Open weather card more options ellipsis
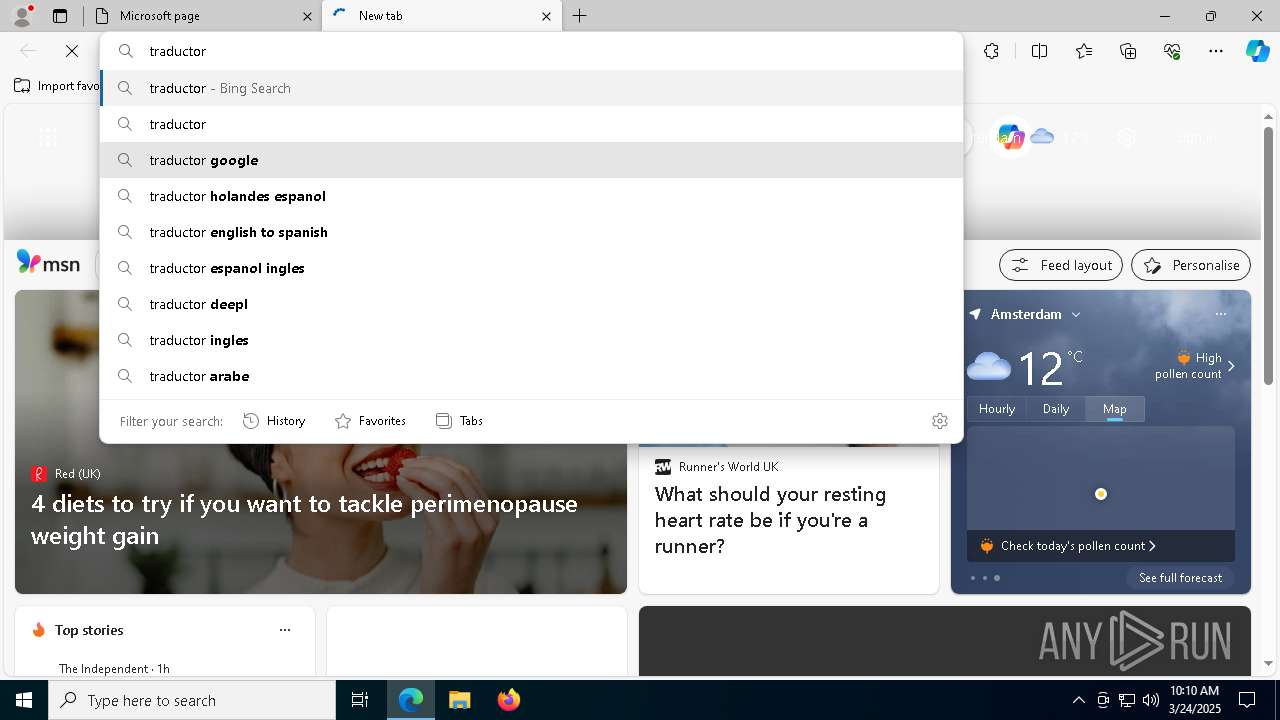The image size is (1280, 720). point(1220,314)
